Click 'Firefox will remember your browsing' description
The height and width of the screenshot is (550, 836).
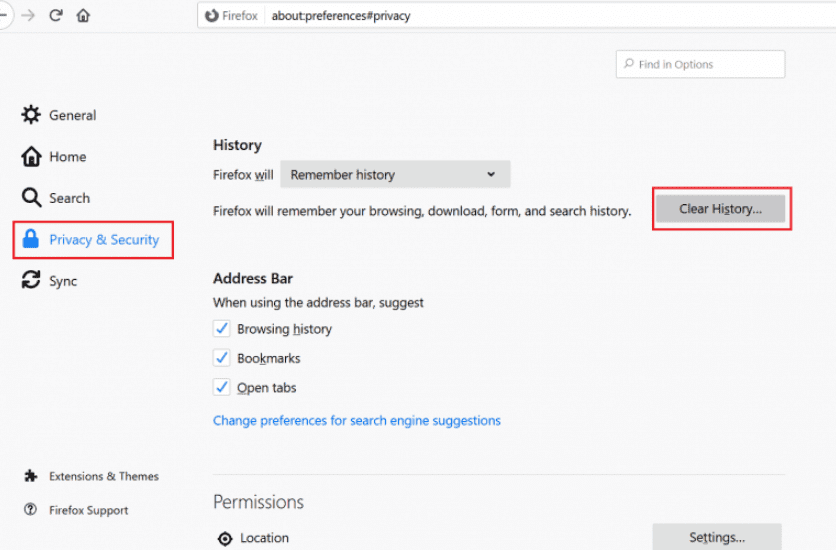tap(422, 211)
